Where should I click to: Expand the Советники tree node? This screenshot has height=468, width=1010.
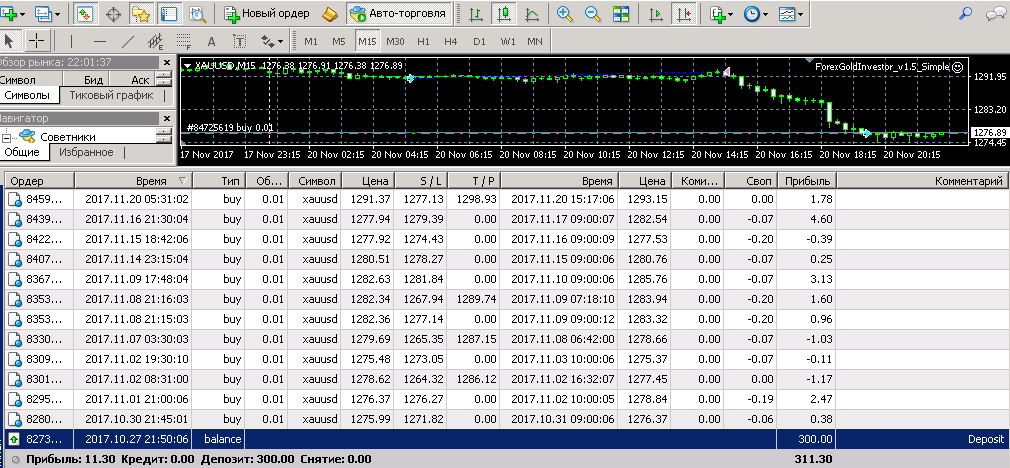point(6,137)
